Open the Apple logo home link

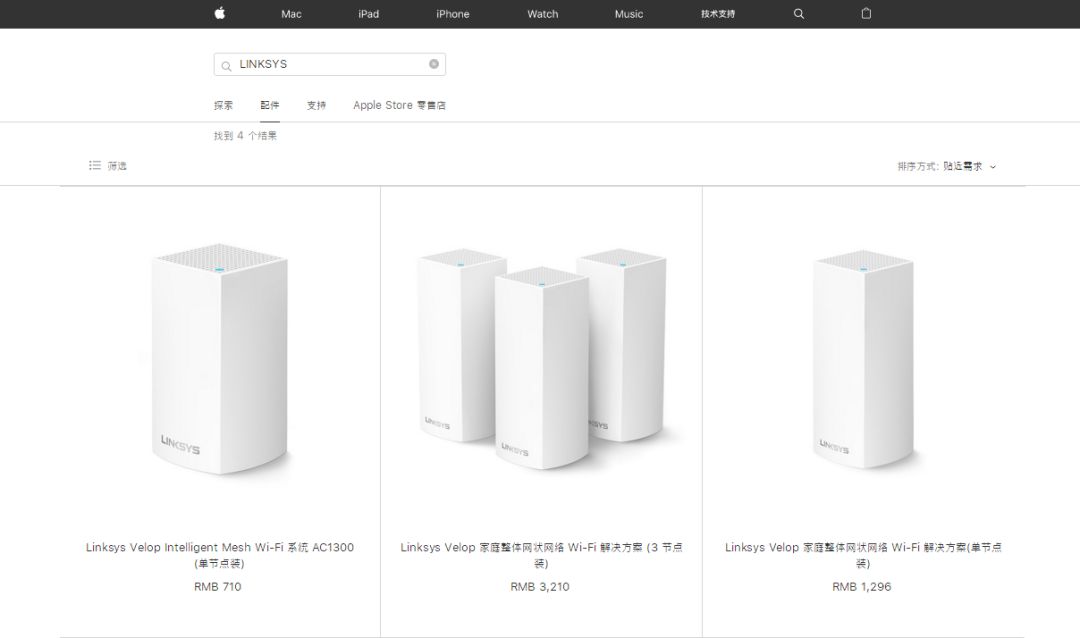(220, 13)
